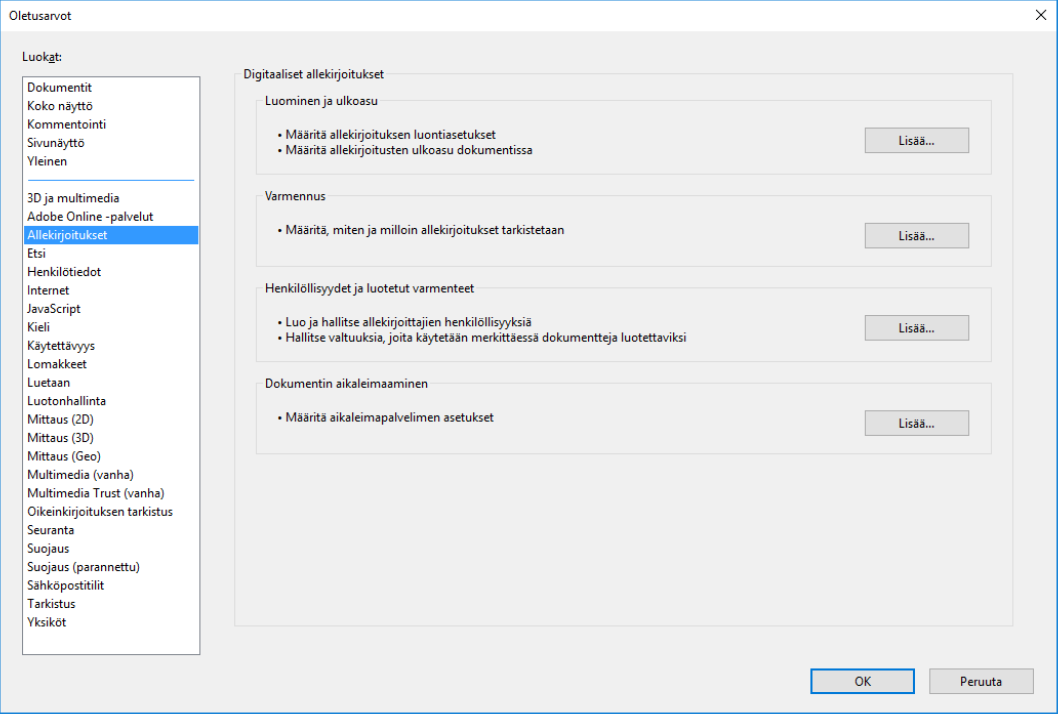
Task: Select the JavaScript category
Action: coord(54,309)
